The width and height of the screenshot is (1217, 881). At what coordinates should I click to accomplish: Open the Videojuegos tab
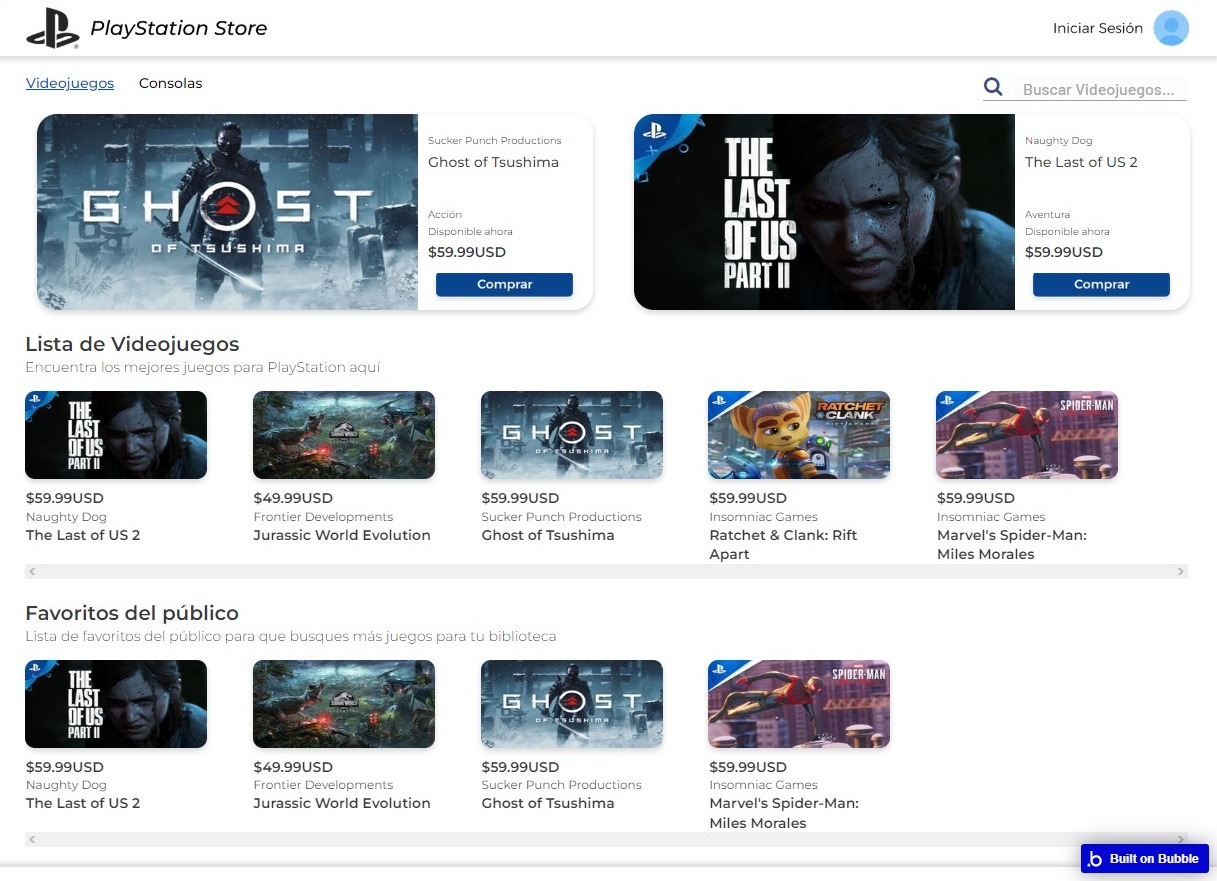pos(70,83)
